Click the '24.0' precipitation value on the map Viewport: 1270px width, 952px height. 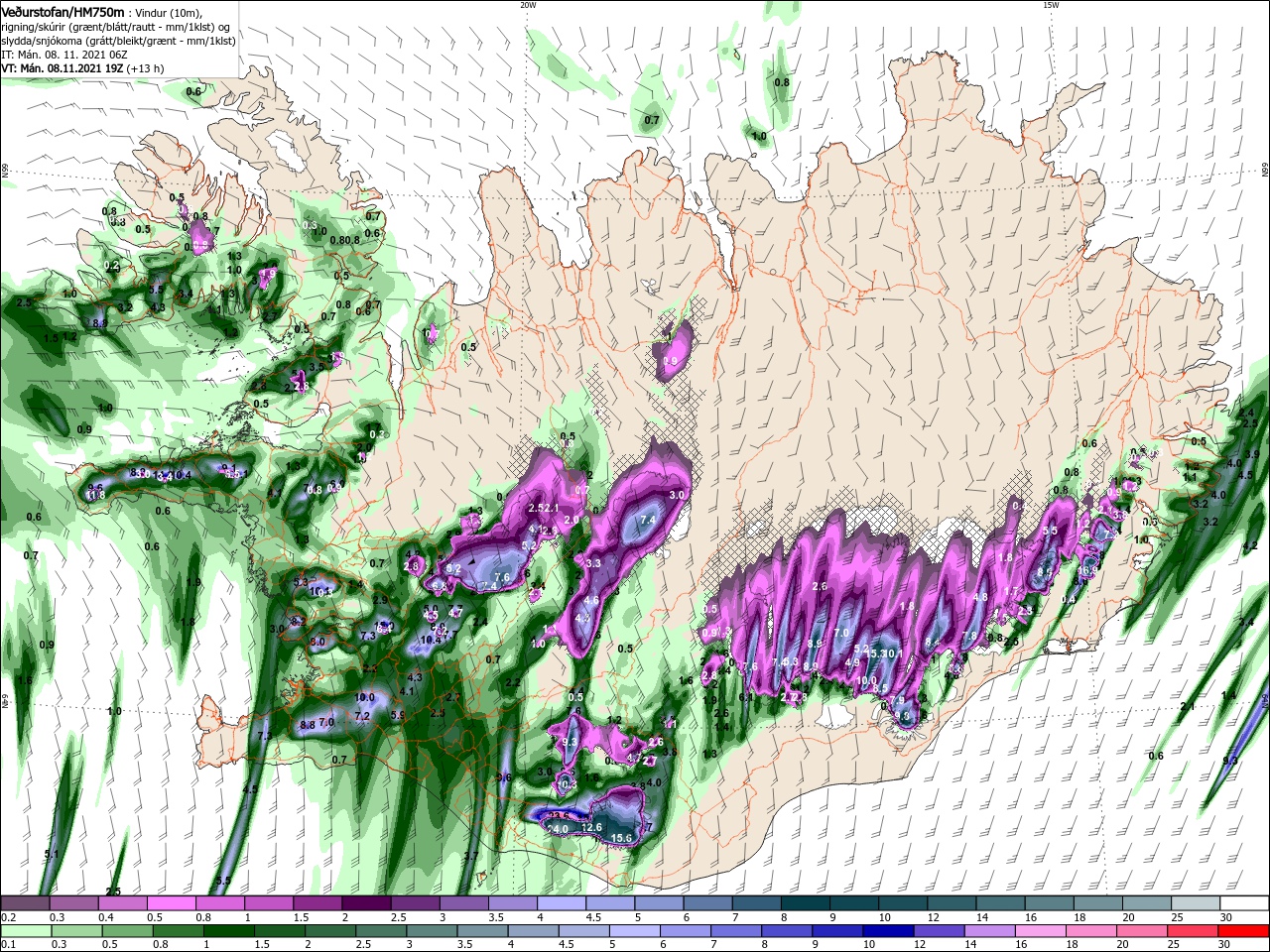(558, 829)
